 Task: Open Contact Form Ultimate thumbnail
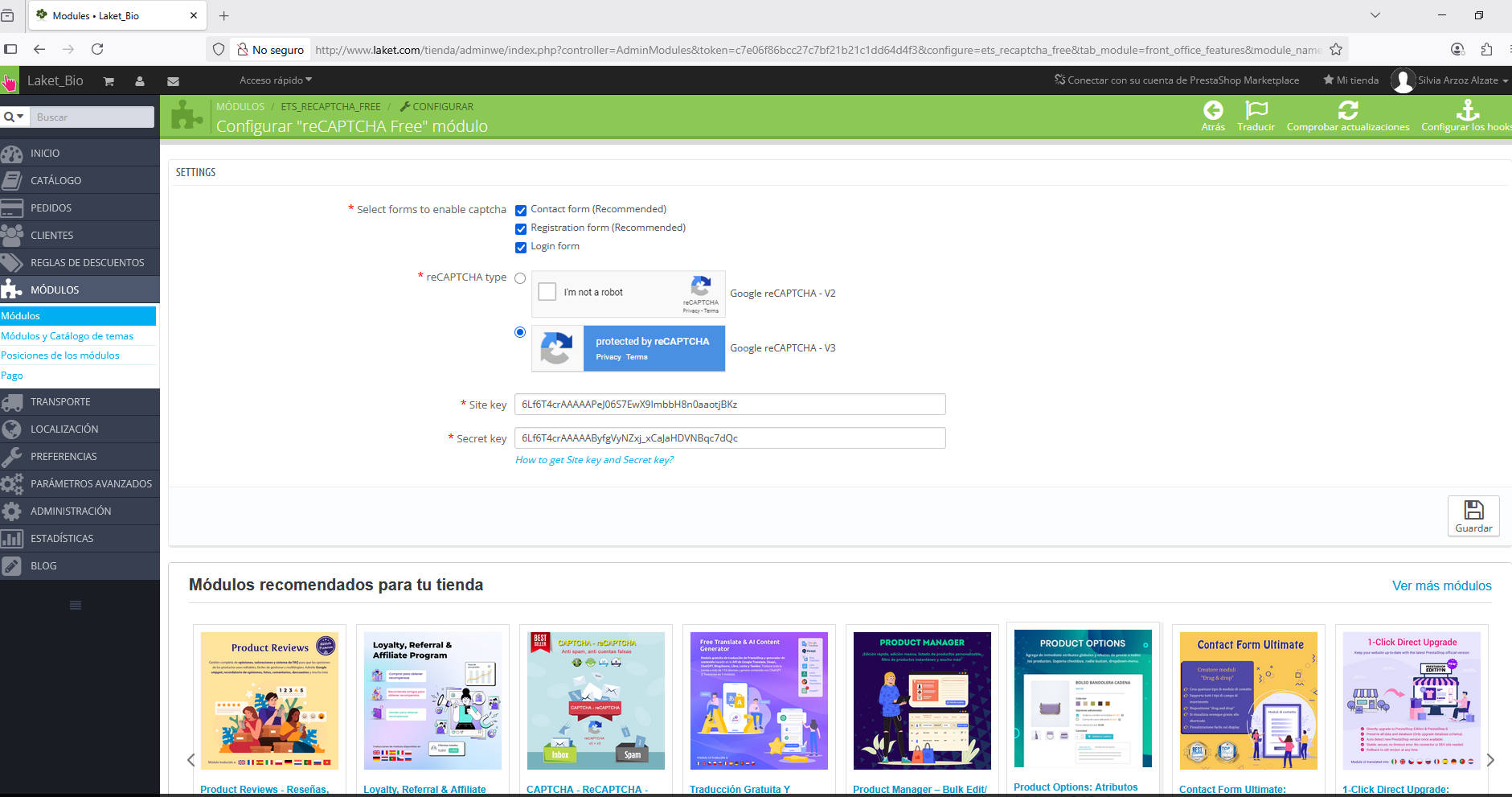pos(1248,700)
